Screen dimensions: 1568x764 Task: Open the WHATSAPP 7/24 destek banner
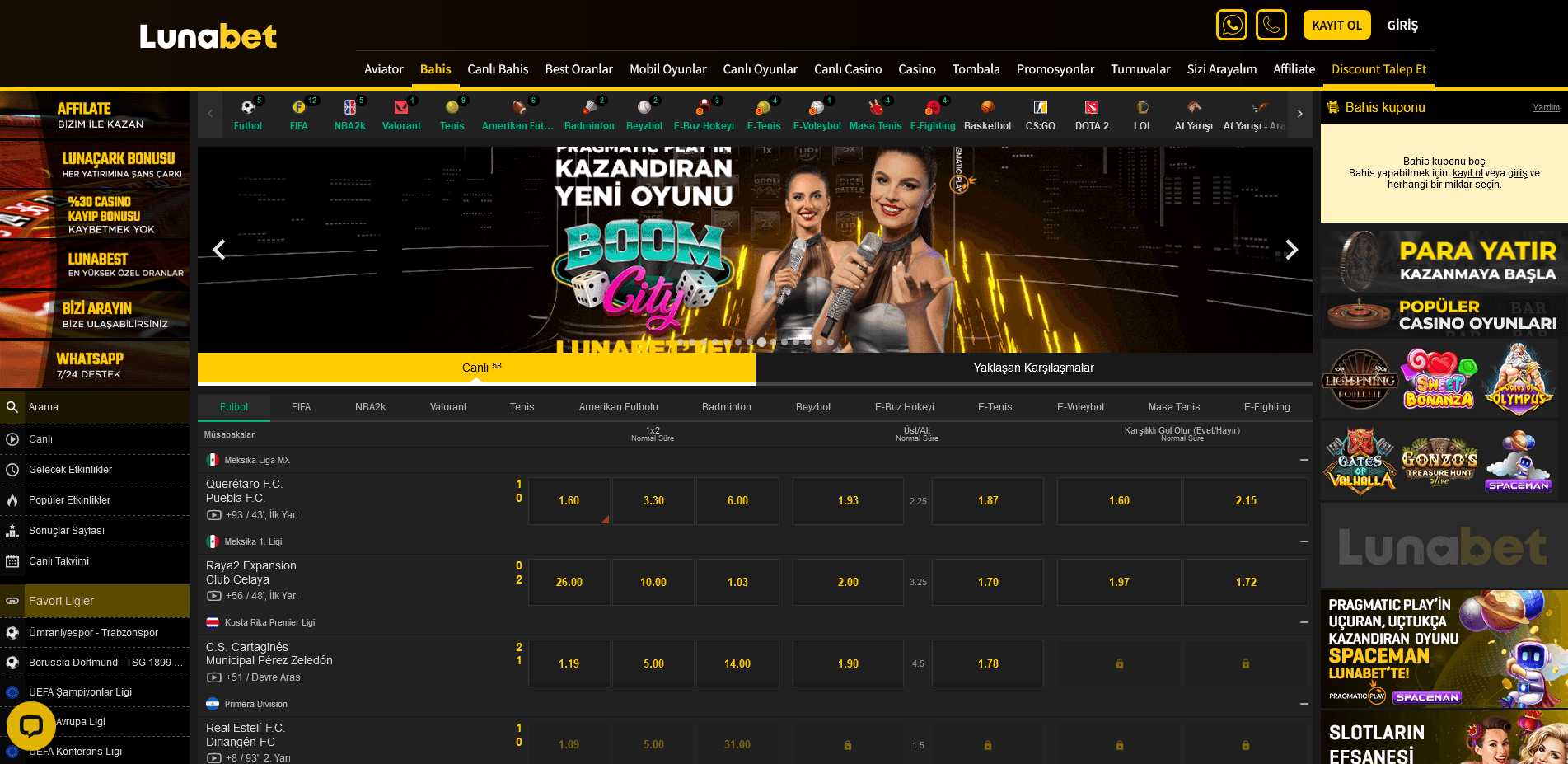click(x=95, y=365)
